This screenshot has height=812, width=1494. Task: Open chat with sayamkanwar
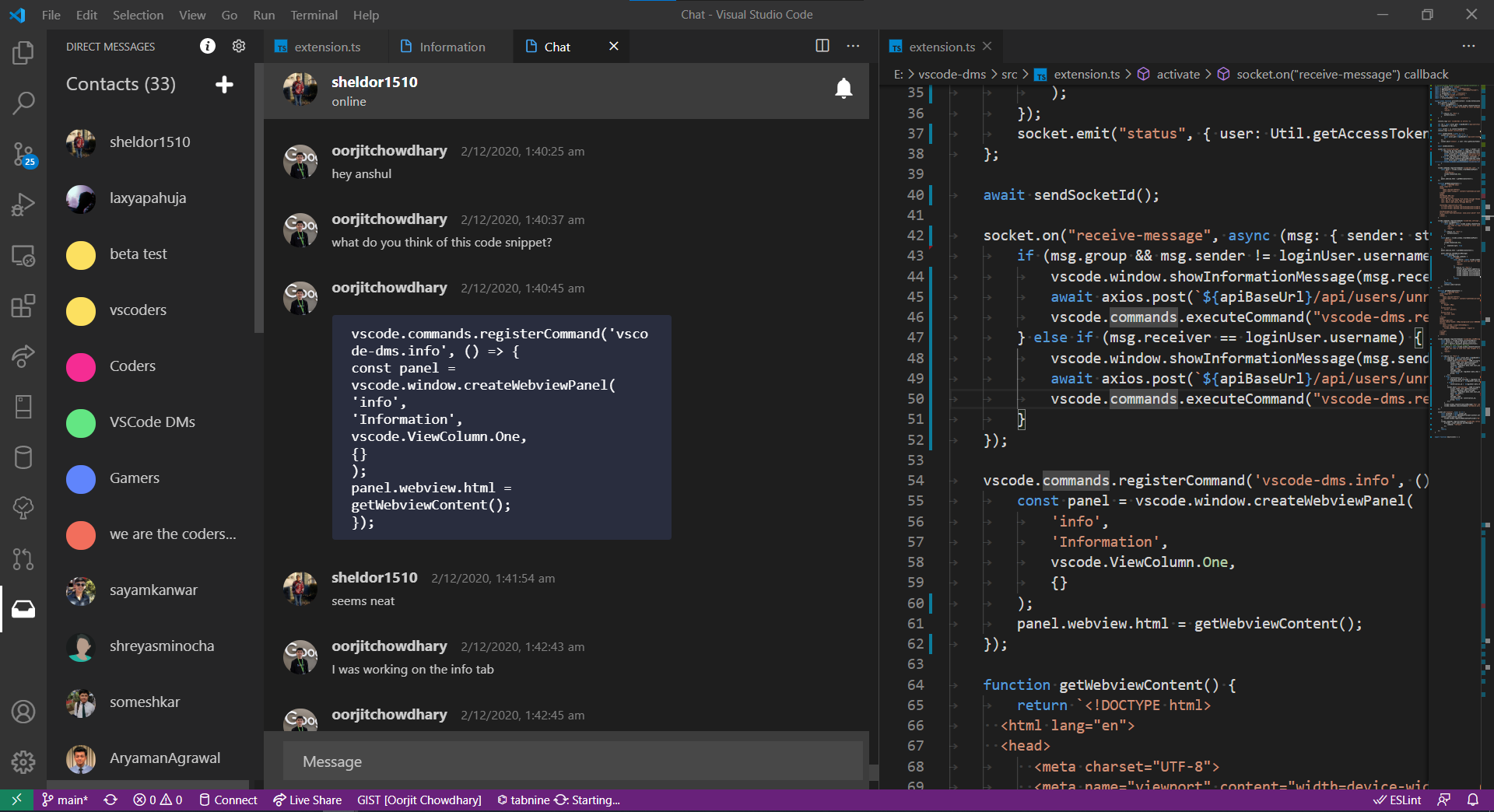tap(153, 590)
